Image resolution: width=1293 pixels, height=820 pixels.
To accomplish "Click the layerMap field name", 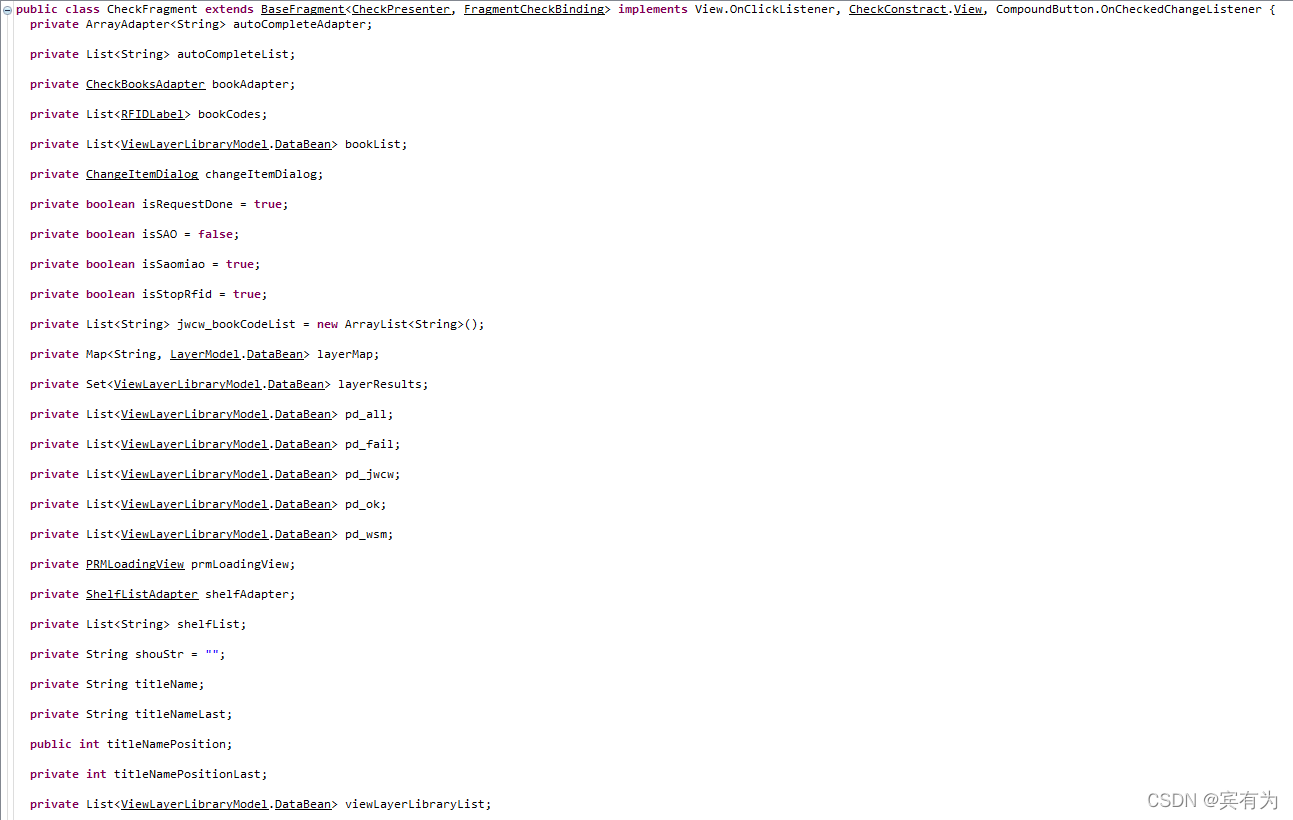I will tap(345, 354).
